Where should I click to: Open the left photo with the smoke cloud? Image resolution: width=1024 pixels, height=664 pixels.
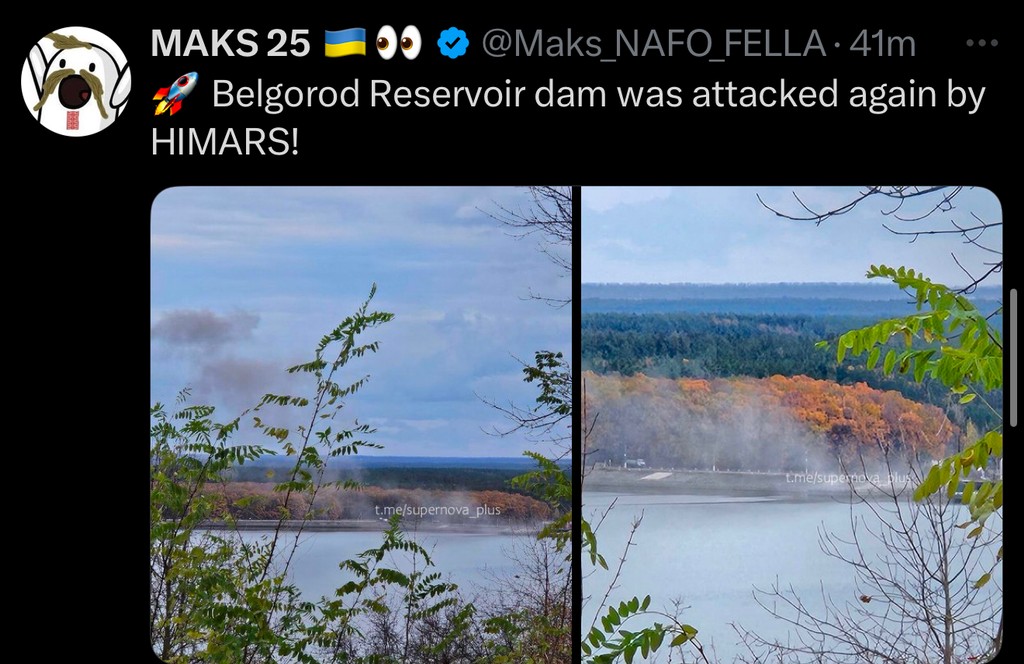(x=361, y=425)
